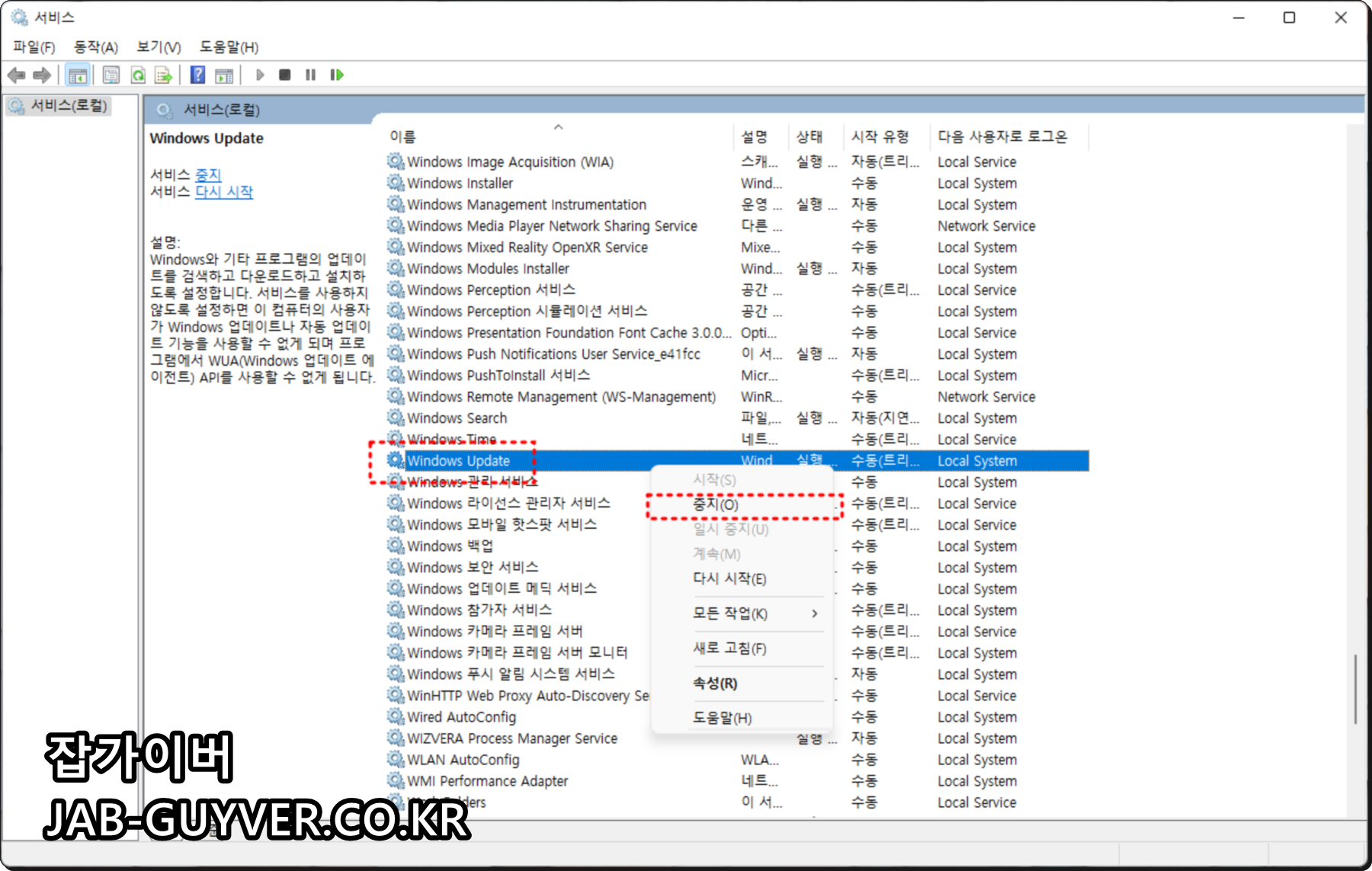Click gear icon of WLAN AutoConfig row

point(396,759)
